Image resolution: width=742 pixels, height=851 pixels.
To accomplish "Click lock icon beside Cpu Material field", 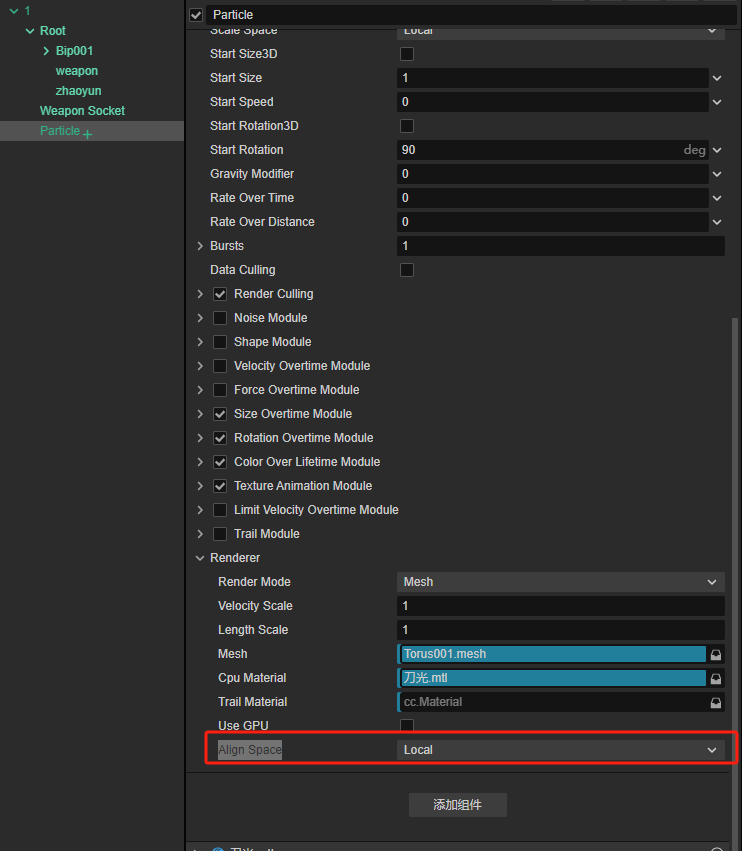I will (716, 678).
